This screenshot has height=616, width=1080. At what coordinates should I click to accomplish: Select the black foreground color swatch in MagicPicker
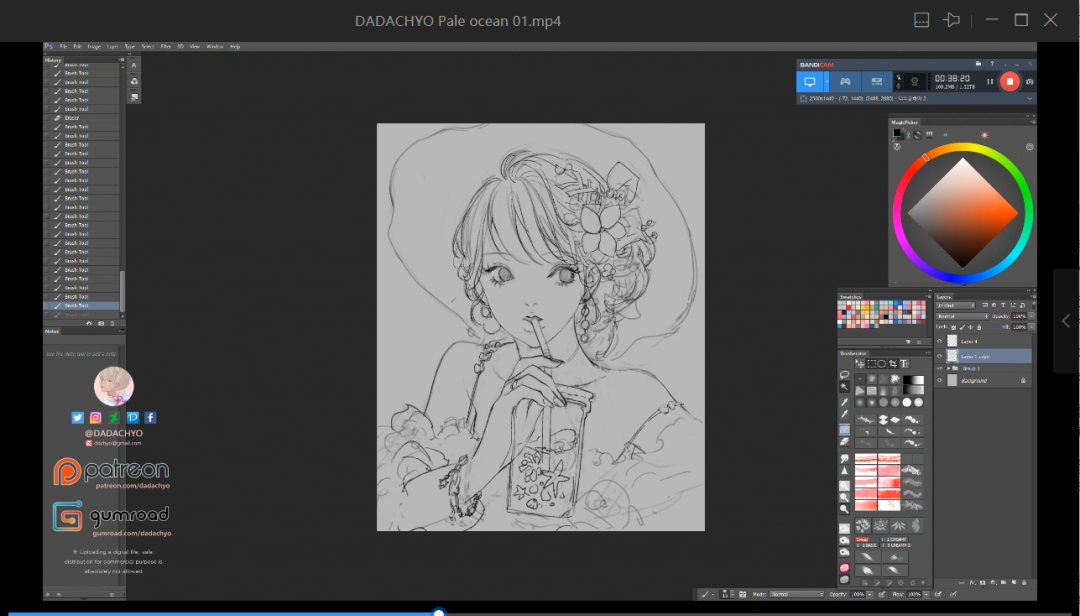[897, 133]
